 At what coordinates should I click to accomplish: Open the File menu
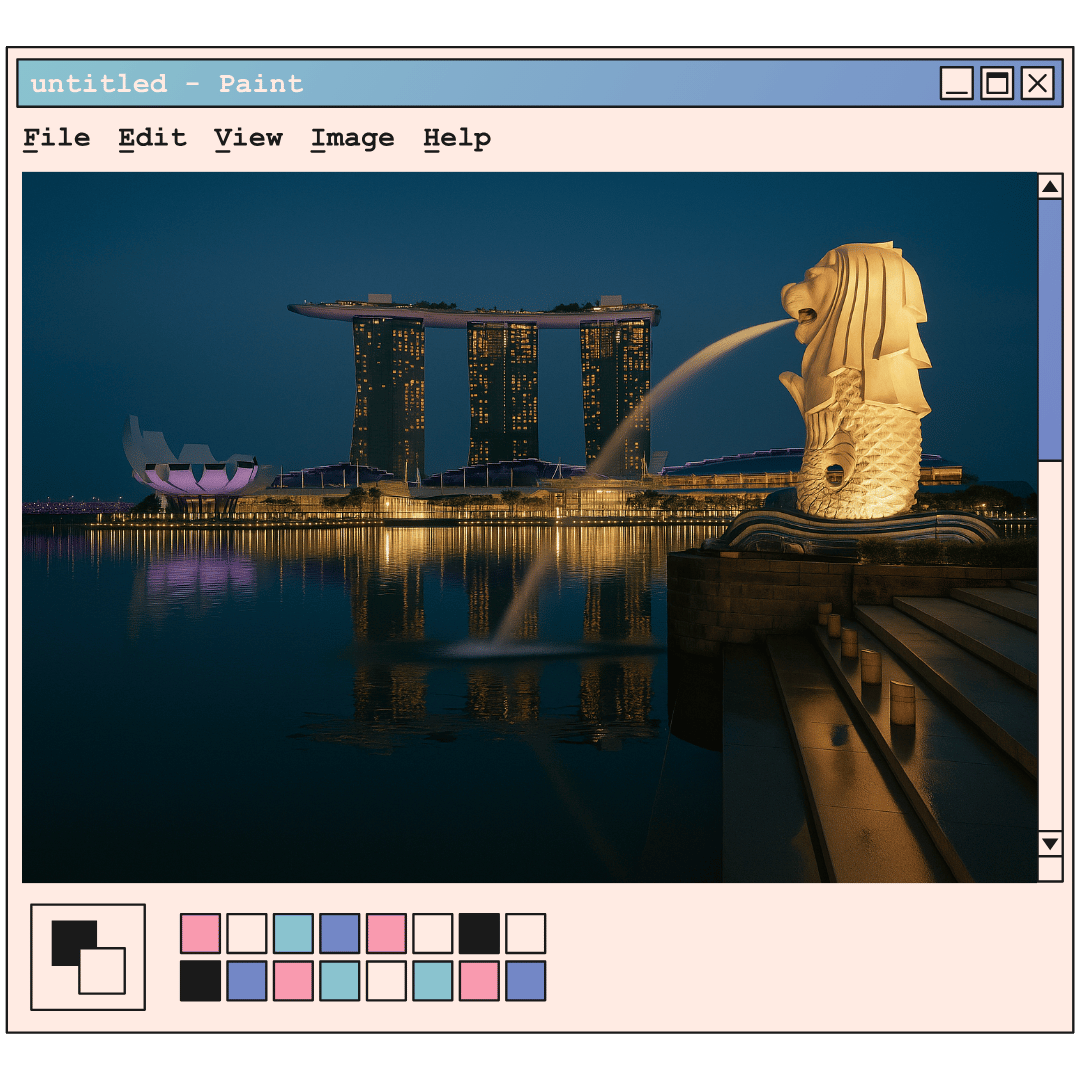point(56,138)
